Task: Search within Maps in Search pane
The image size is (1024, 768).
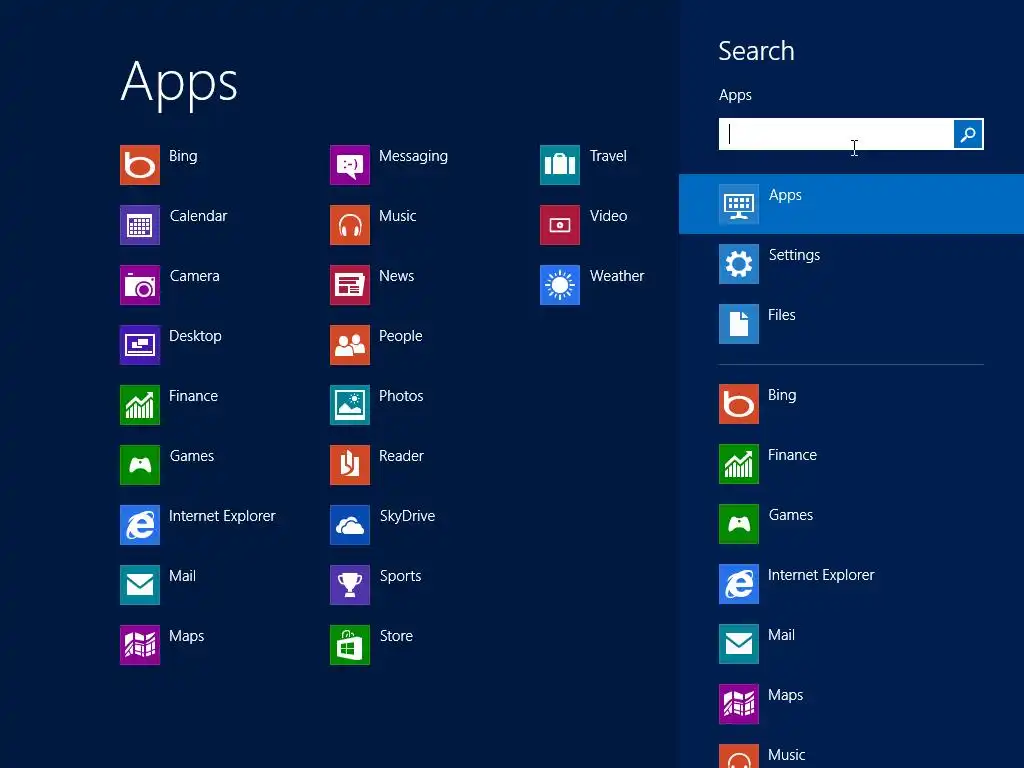Action: (x=852, y=704)
